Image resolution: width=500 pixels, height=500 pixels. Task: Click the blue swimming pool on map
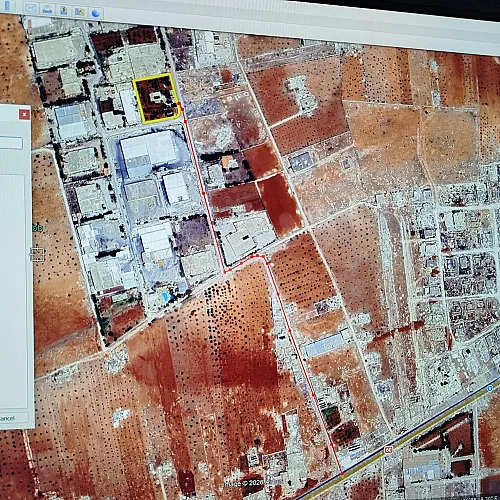[x=165, y=295]
